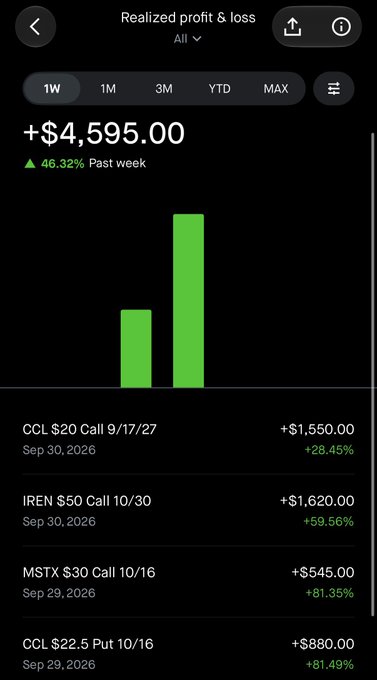Tap the taller green profit bar
This screenshot has width=377, height=680.
[188, 301]
